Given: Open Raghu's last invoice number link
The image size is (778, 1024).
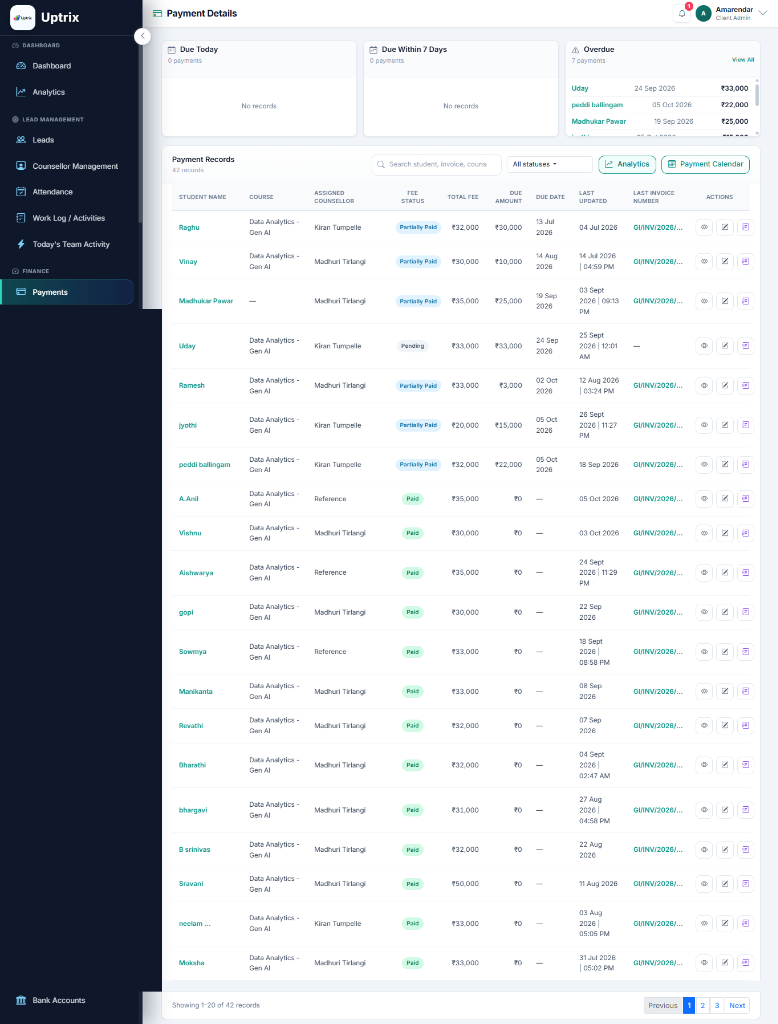Looking at the screenshot, I should pyautogui.click(x=658, y=227).
